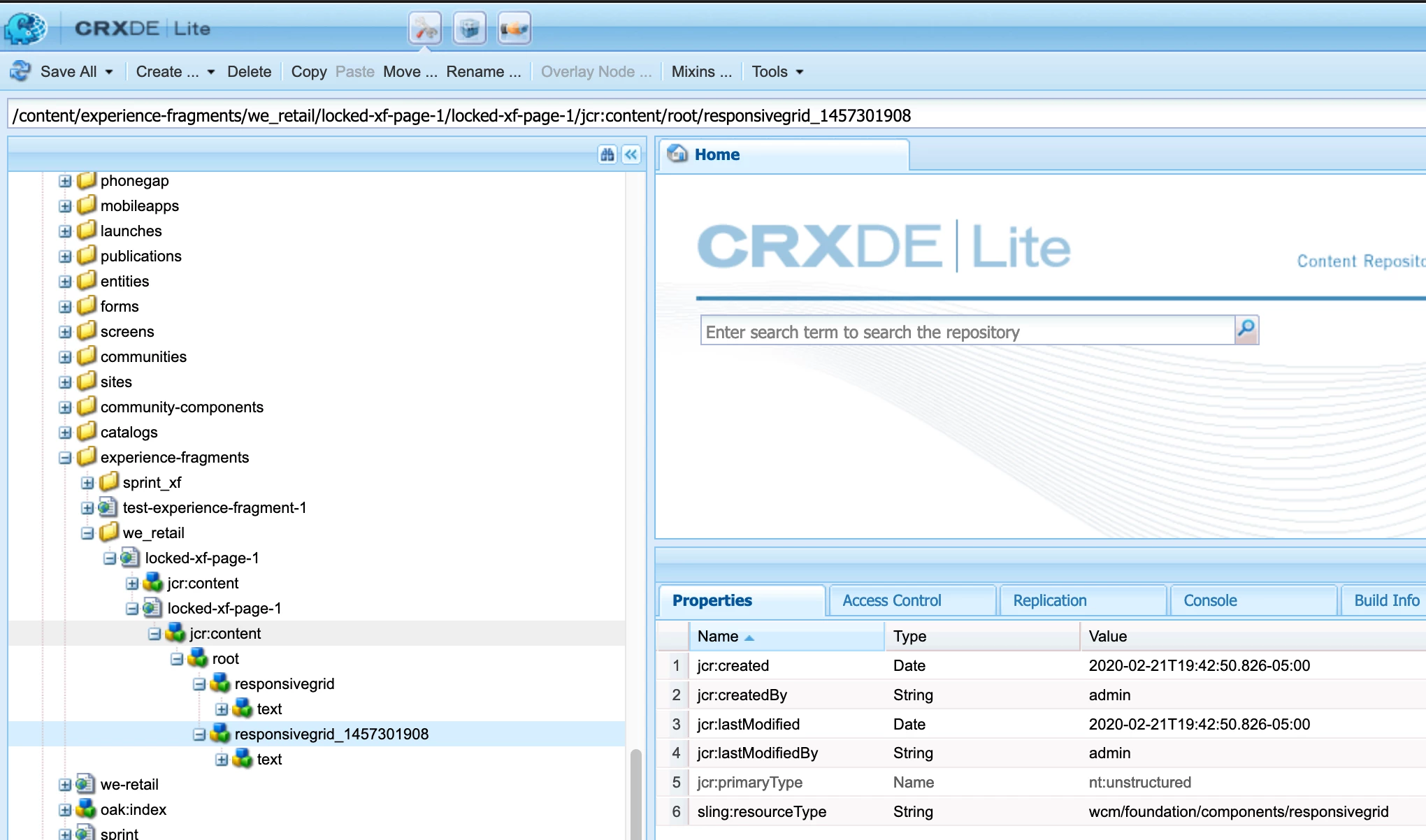Viewport: 1426px width, 840px height.
Task: Expand the sprint_xf folder node
Action: (x=87, y=483)
